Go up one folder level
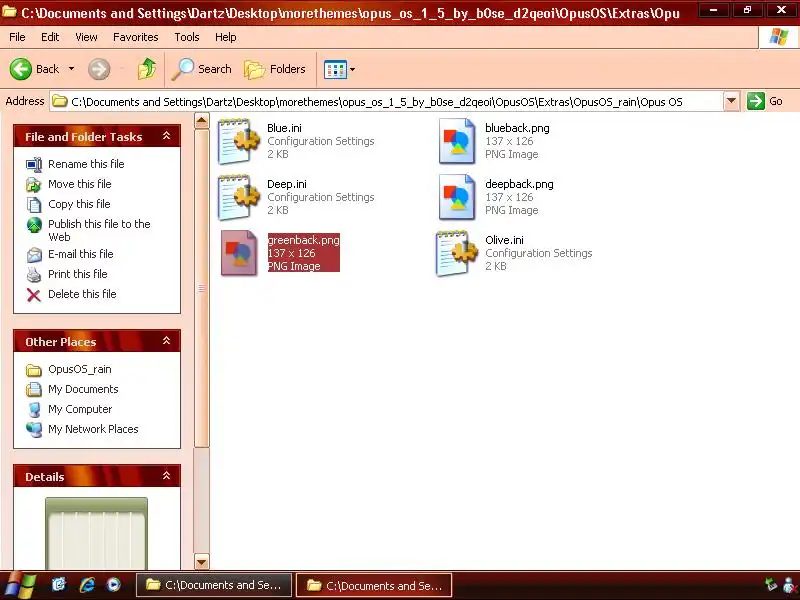Screen dimensions: 800x600 click(x=147, y=69)
